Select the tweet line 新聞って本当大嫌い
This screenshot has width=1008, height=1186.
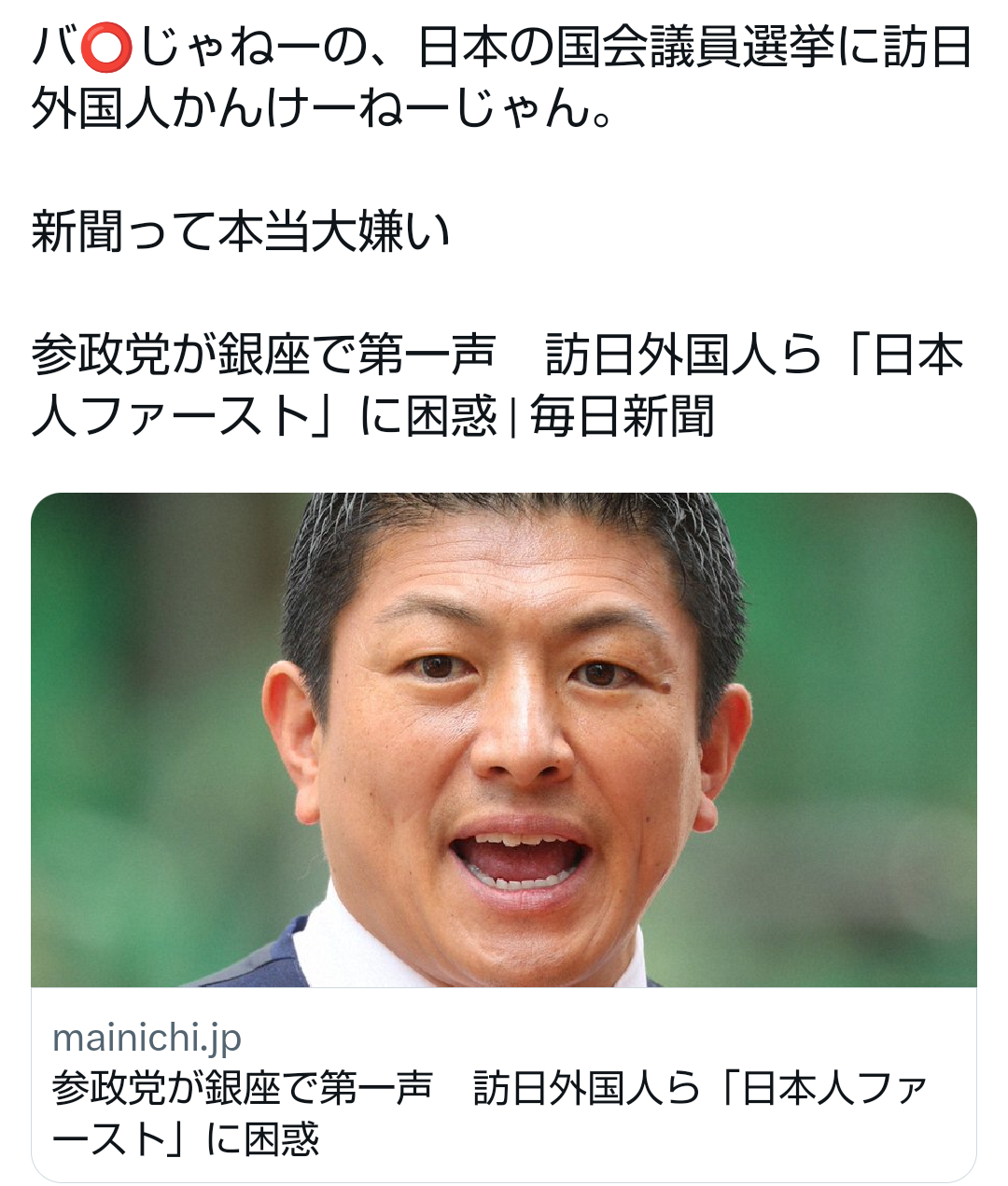pyautogui.click(x=241, y=231)
